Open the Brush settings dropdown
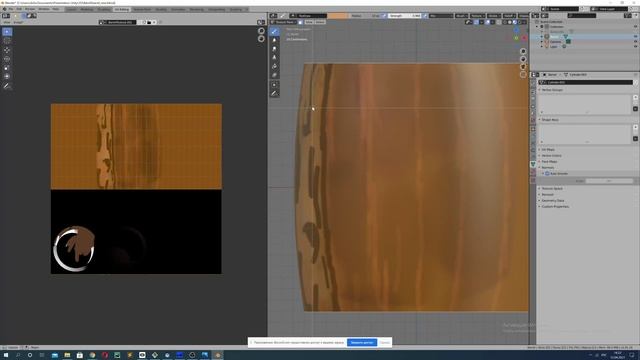Screen dimensions: 640x360 [462, 16]
